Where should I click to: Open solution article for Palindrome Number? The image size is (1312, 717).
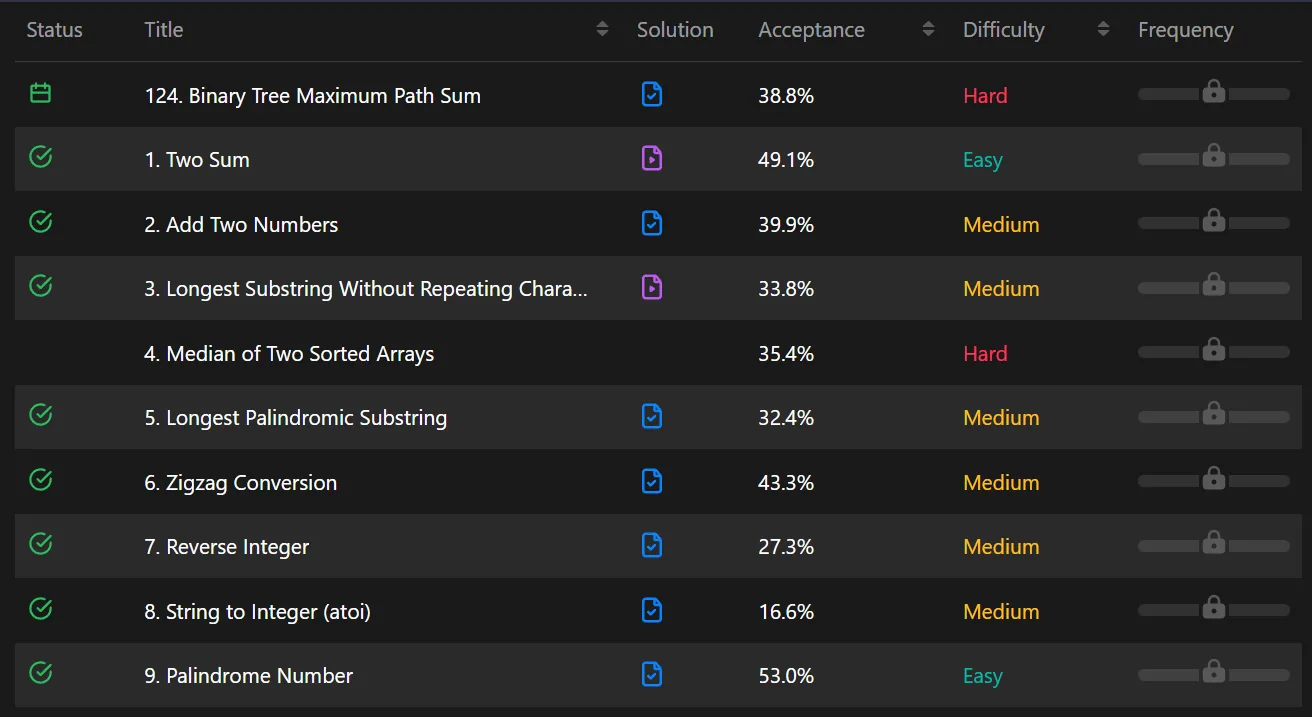click(652, 674)
